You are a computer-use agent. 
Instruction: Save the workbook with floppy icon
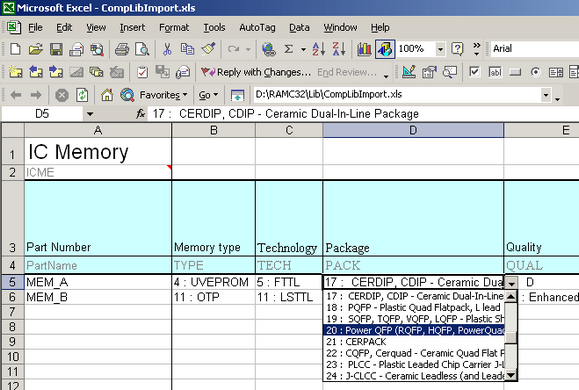tap(56, 49)
